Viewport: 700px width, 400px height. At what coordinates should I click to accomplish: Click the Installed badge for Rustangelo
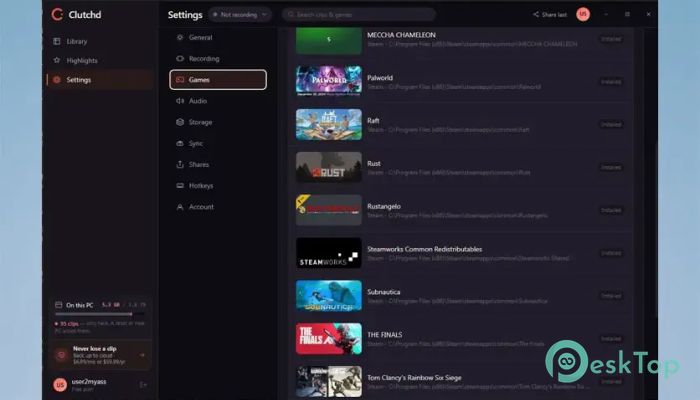point(611,210)
